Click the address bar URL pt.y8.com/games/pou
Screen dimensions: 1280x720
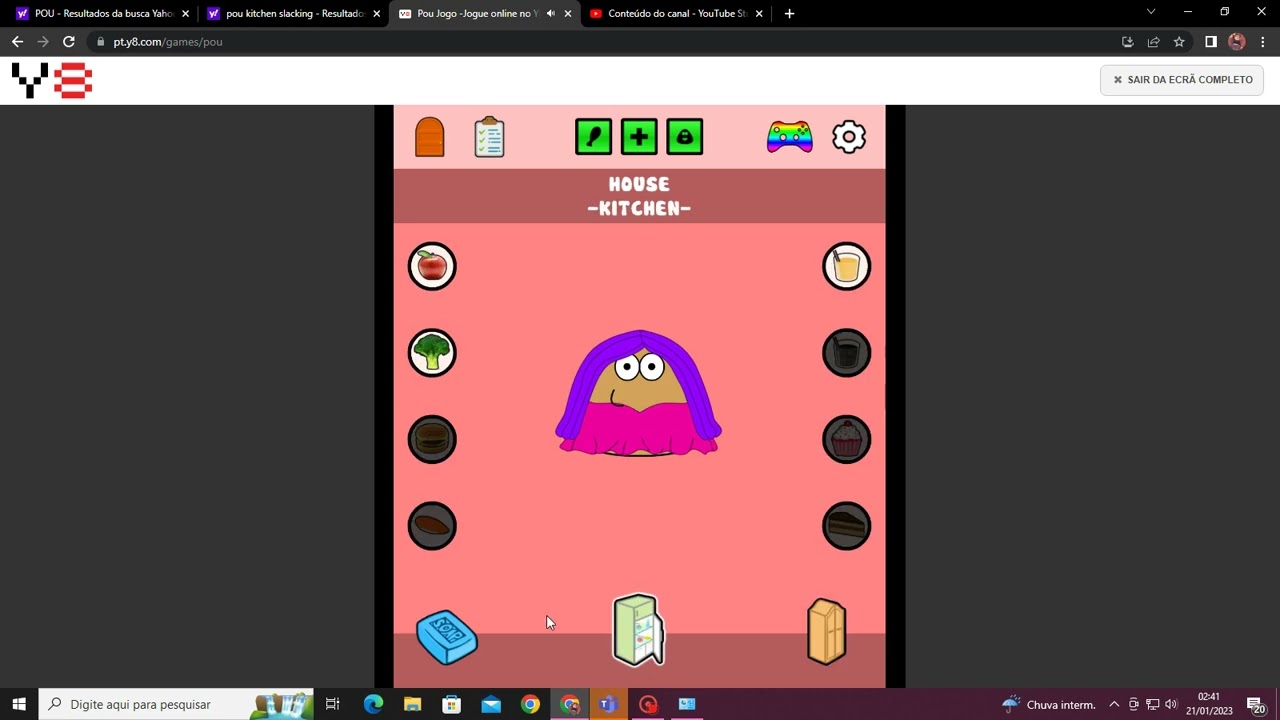tap(168, 42)
